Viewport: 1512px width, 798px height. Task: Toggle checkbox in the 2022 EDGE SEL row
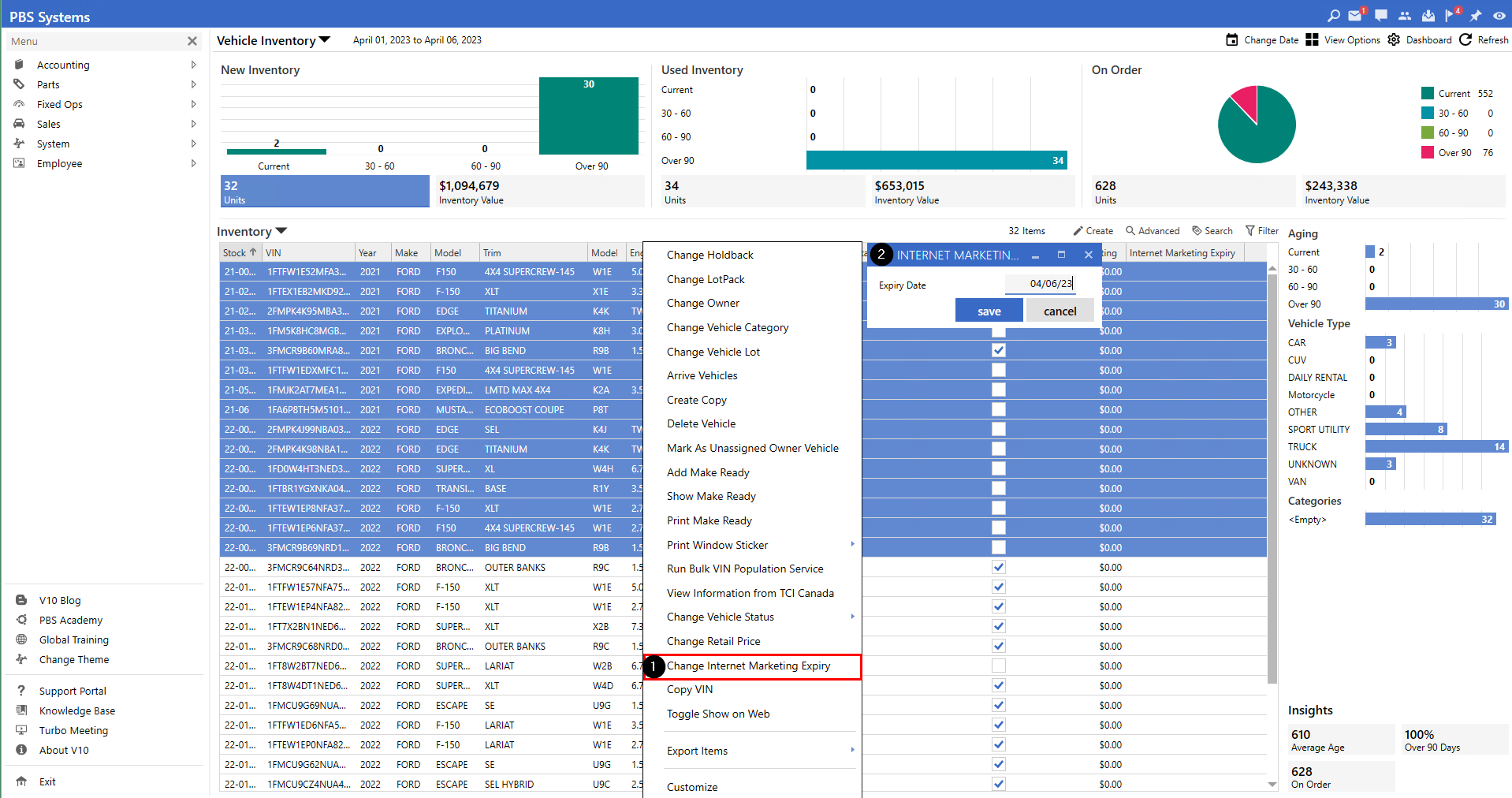(999, 429)
